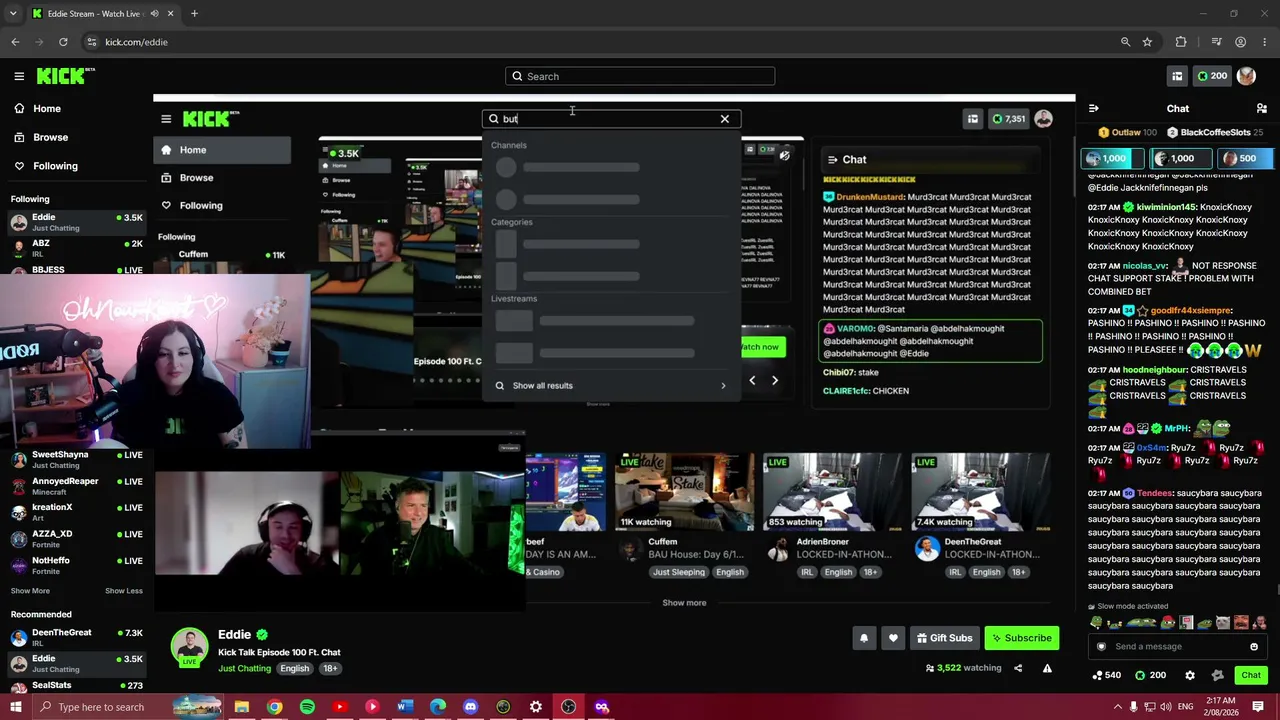Open the ABZ channel in the Following list

coord(76,248)
